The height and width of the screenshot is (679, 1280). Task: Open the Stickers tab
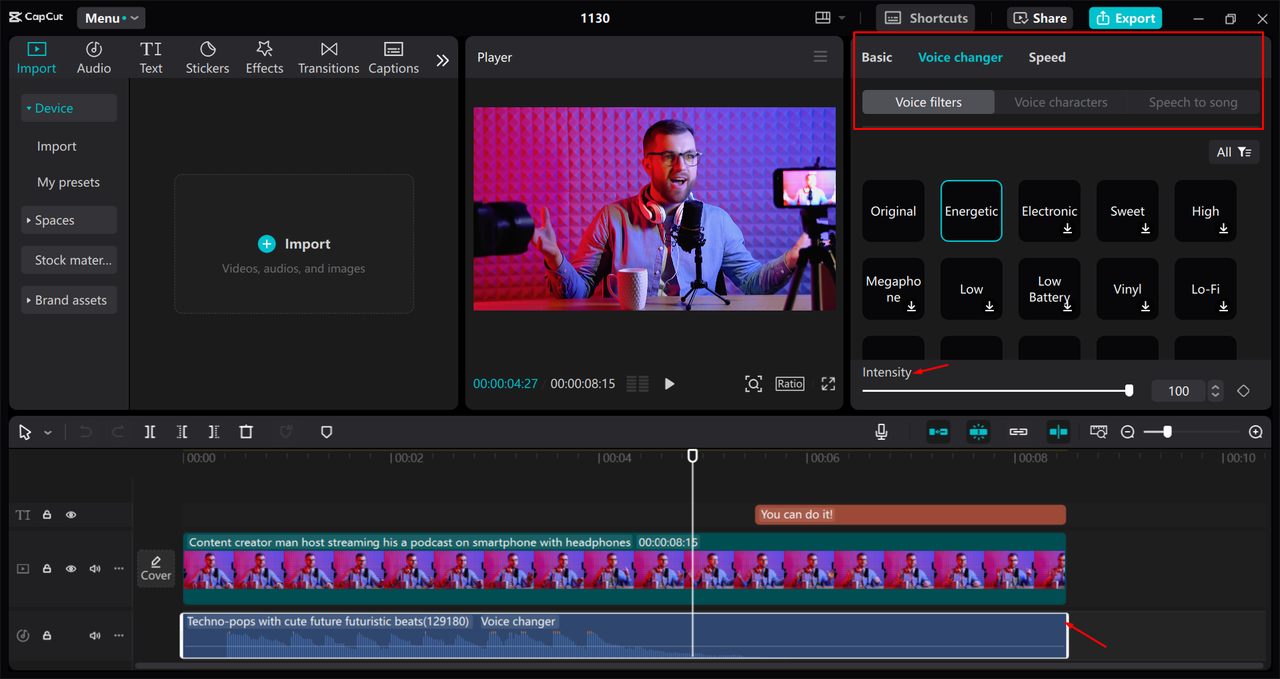click(x=207, y=58)
